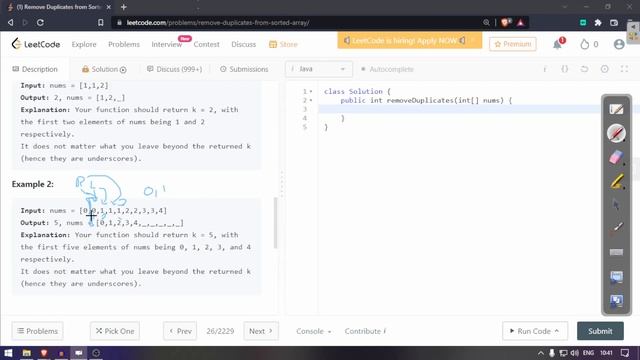Click the streak flame icon
640x360 pixels.
(x=584, y=44)
